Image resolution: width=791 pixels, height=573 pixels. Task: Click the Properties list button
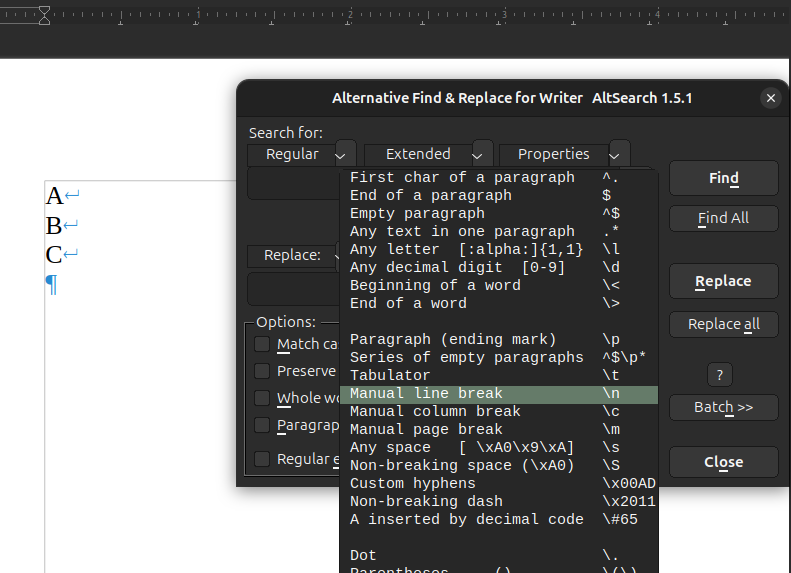(553, 154)
